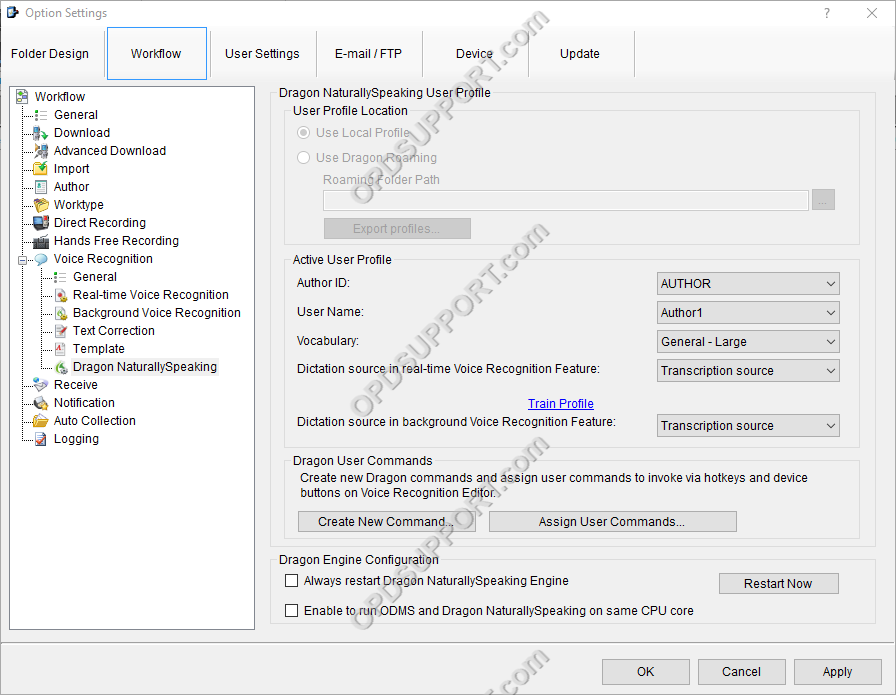Image resolution: width=896 pixels, height=695 pixels.
Task: Select Hands Free Recording tree item
Action: click(116, 241)
